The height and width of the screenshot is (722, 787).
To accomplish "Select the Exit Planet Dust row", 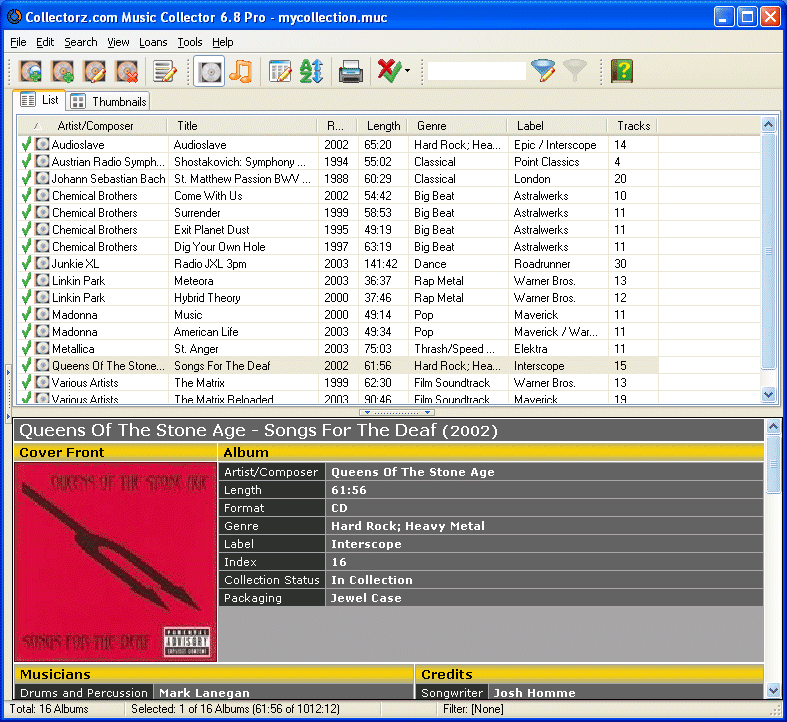I will [x=338, y=230].
